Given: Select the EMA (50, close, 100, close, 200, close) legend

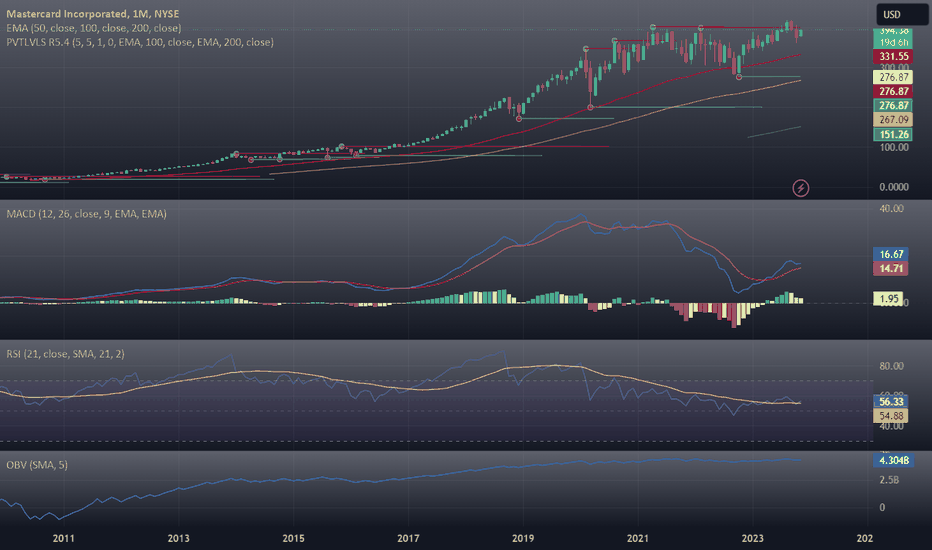Looking at the screenshot, I should (x=94, y=28).
